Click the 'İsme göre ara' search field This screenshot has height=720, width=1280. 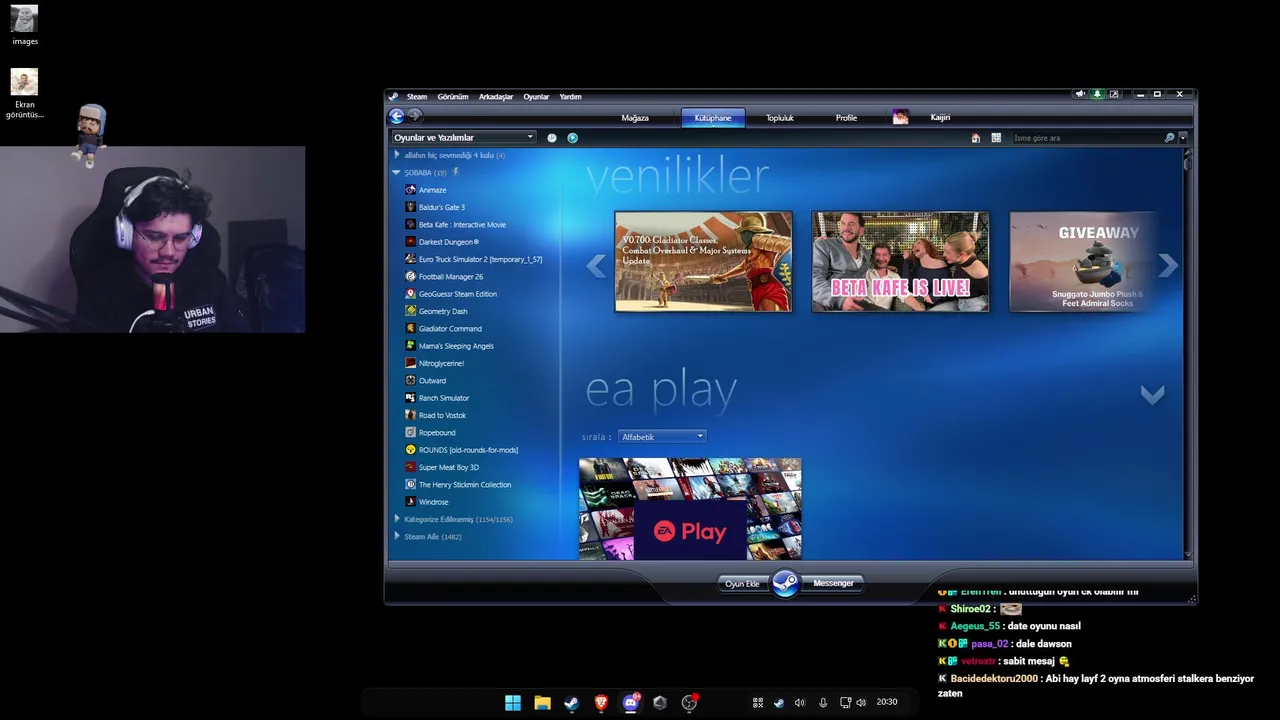pyautogui.click(x=1087, y=138)
